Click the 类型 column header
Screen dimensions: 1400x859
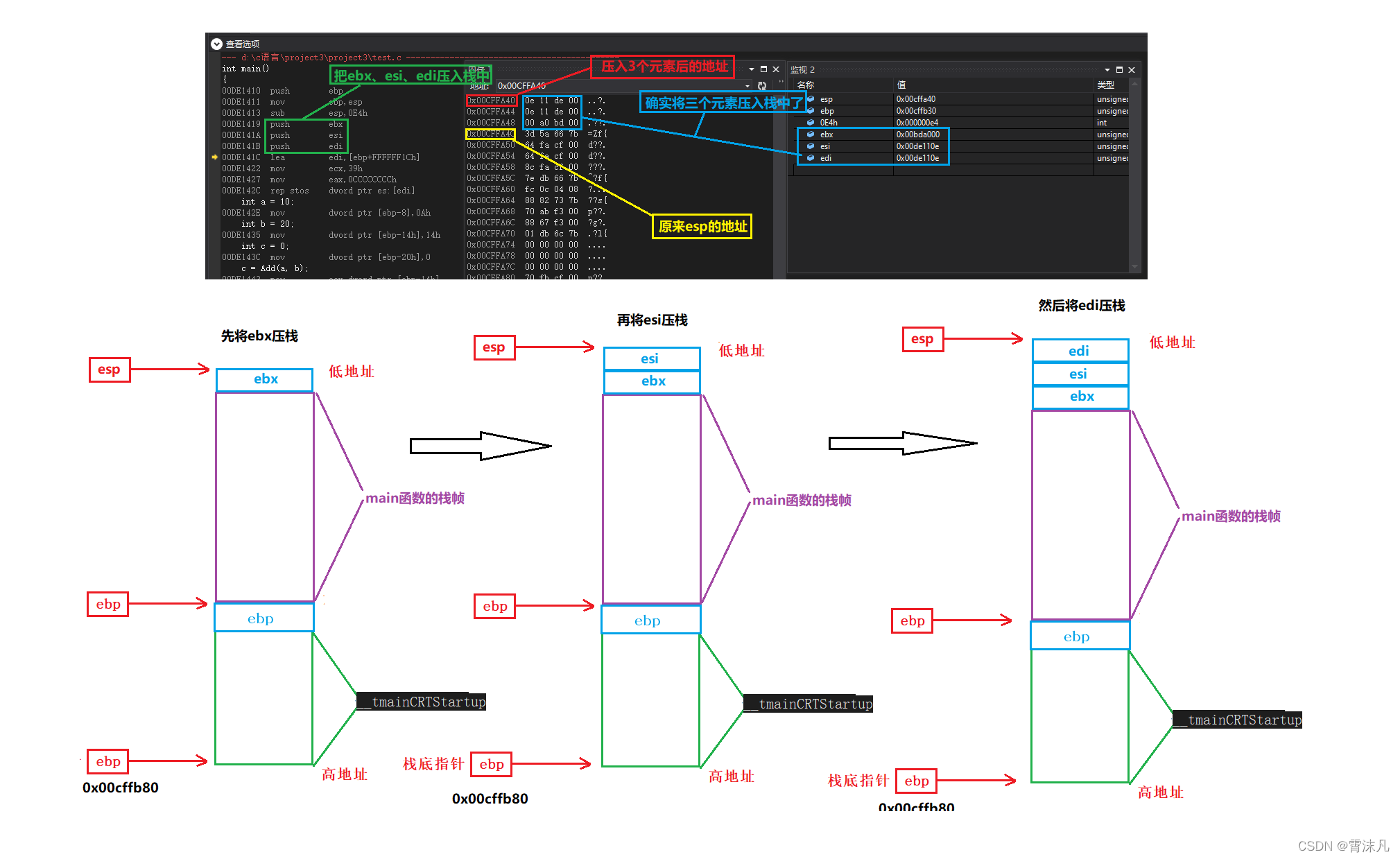[1105, 85]
